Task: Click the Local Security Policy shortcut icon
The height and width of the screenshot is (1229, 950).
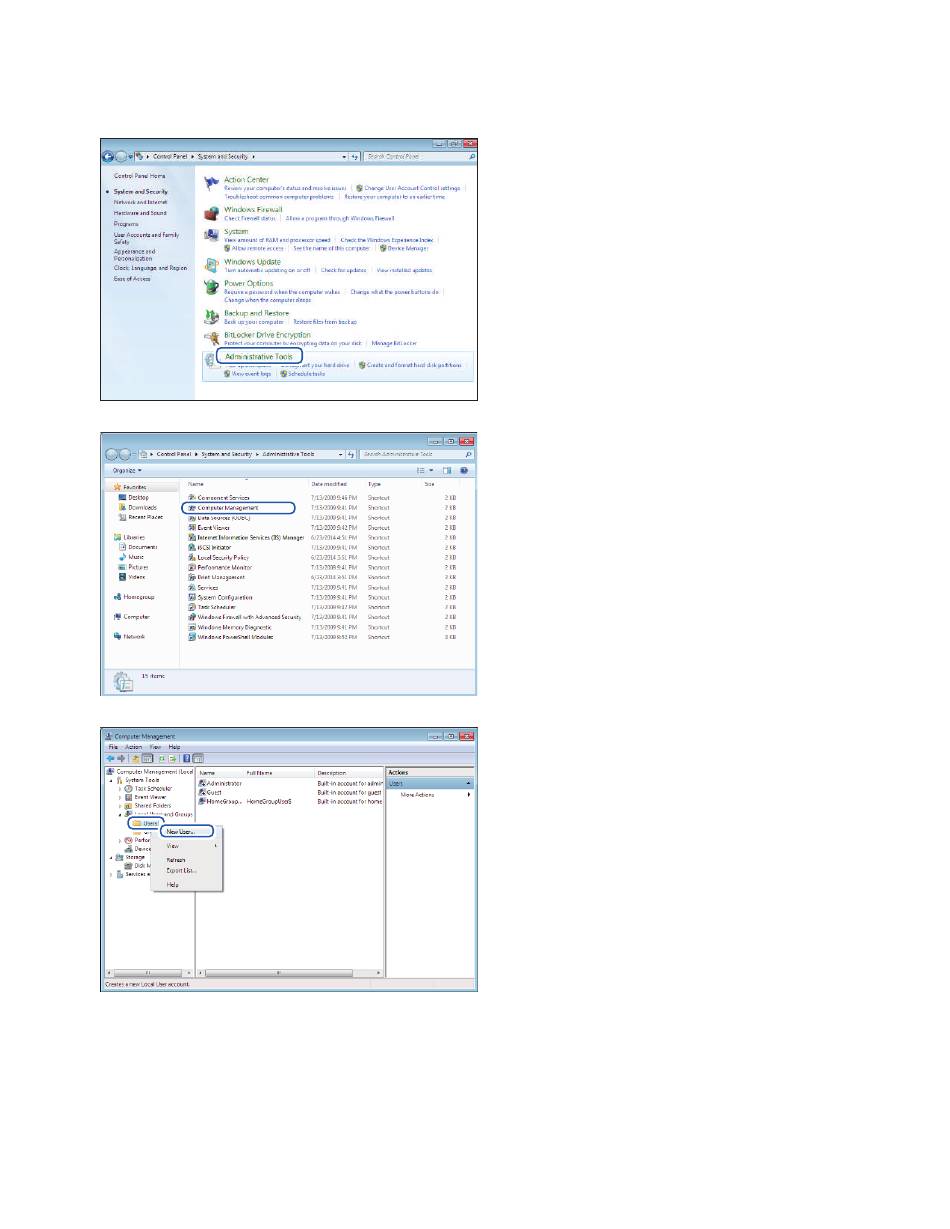Action: point(191,557)
